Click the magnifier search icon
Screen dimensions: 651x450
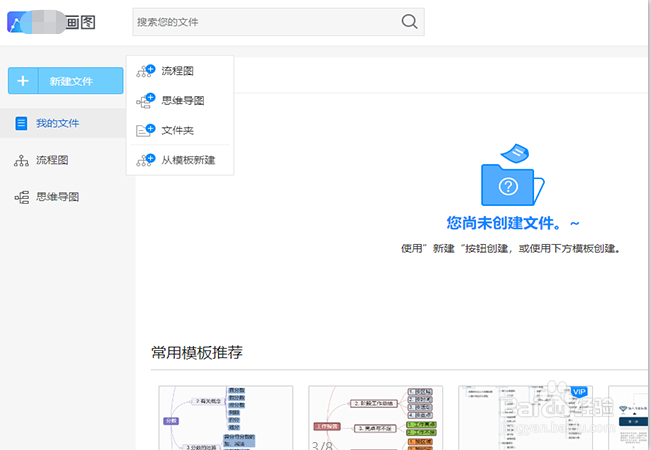(x=409, y=22)
